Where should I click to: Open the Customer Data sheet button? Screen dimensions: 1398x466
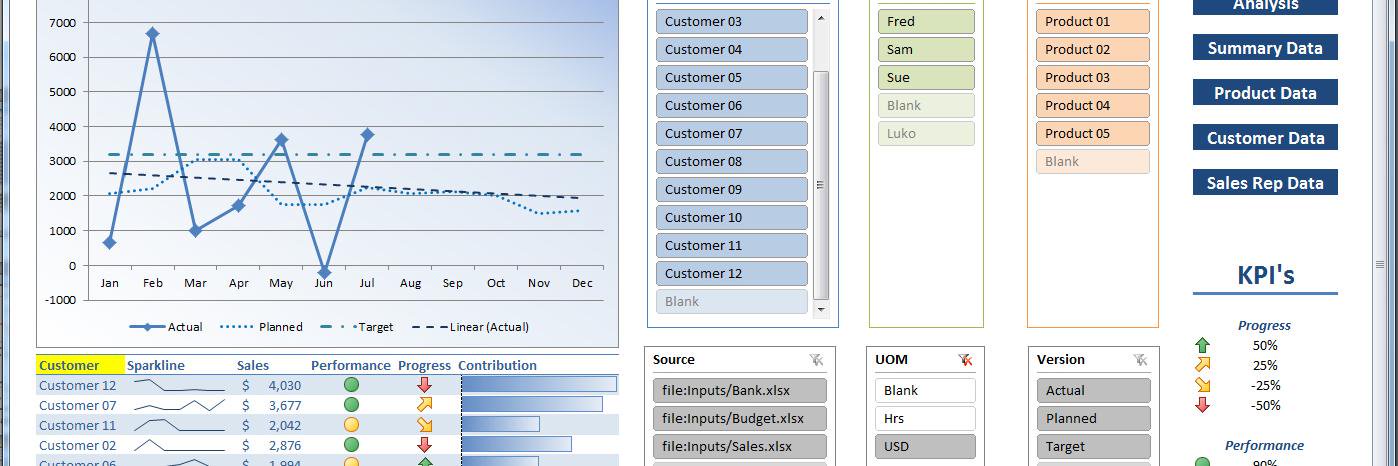pyautogui.click(x=1265, y=138)
